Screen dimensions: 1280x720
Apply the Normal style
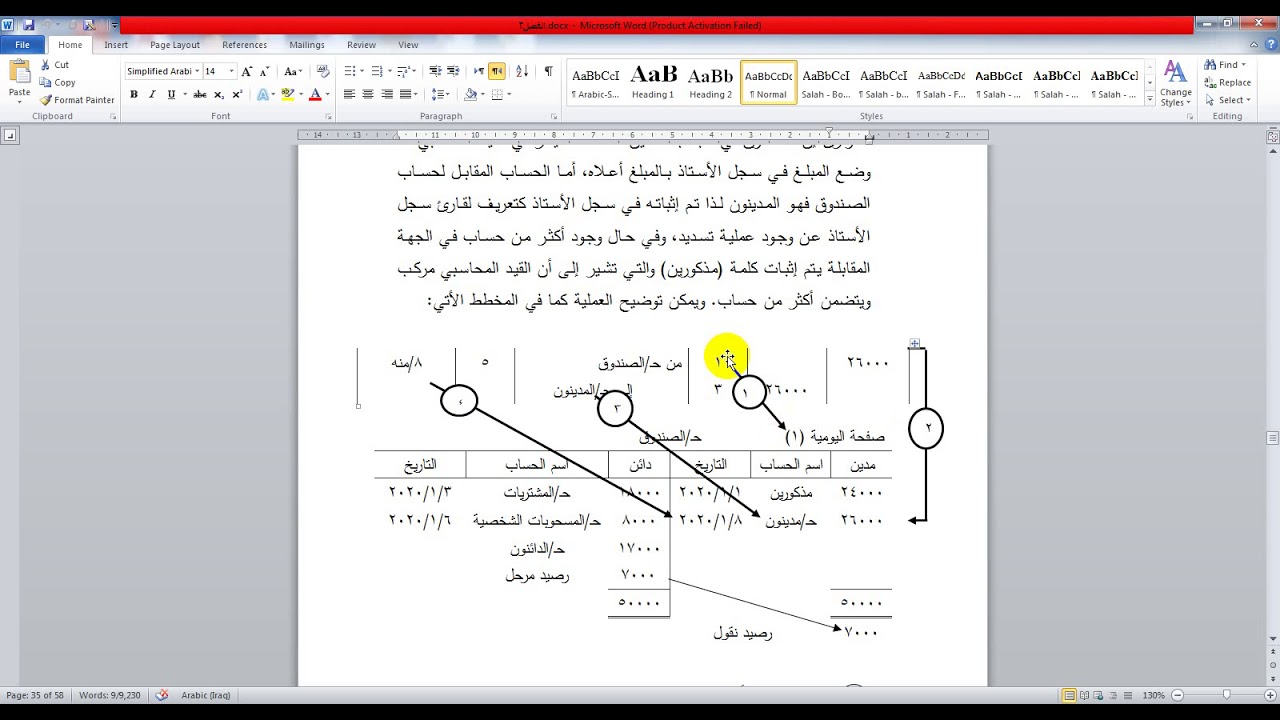(x=769, y=82)
